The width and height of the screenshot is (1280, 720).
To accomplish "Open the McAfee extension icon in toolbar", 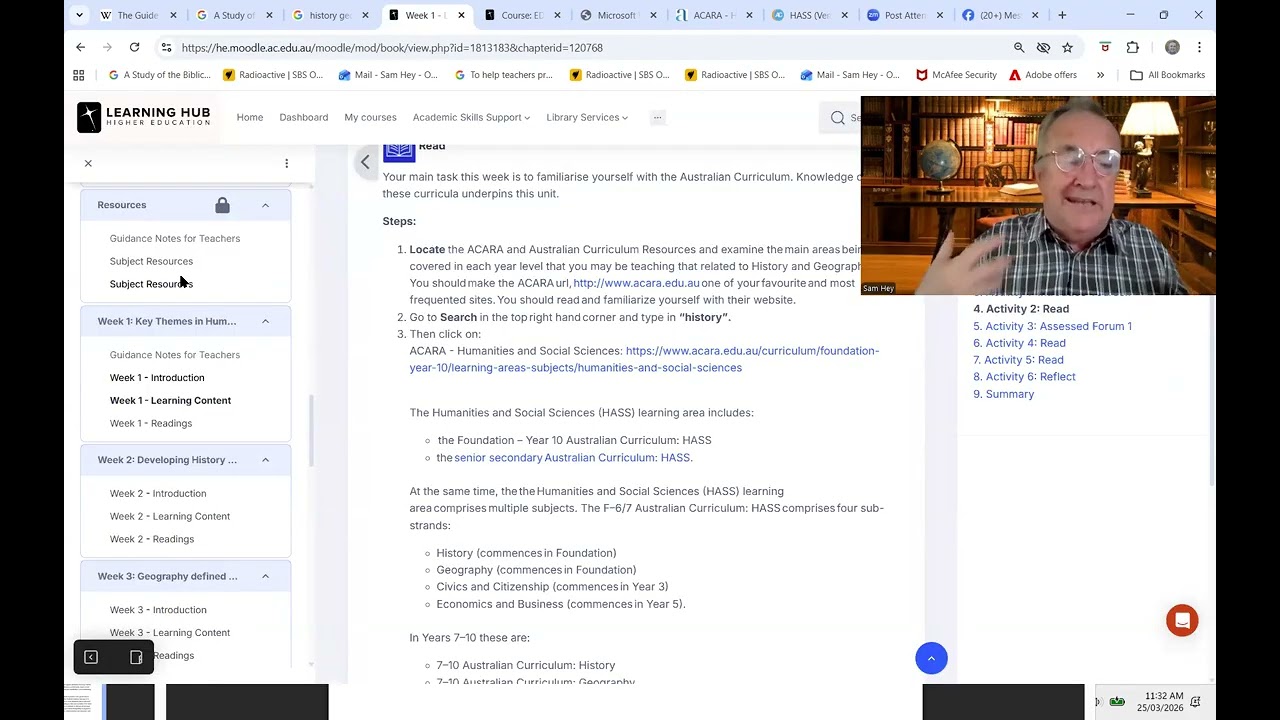I will coord(1105,47).
